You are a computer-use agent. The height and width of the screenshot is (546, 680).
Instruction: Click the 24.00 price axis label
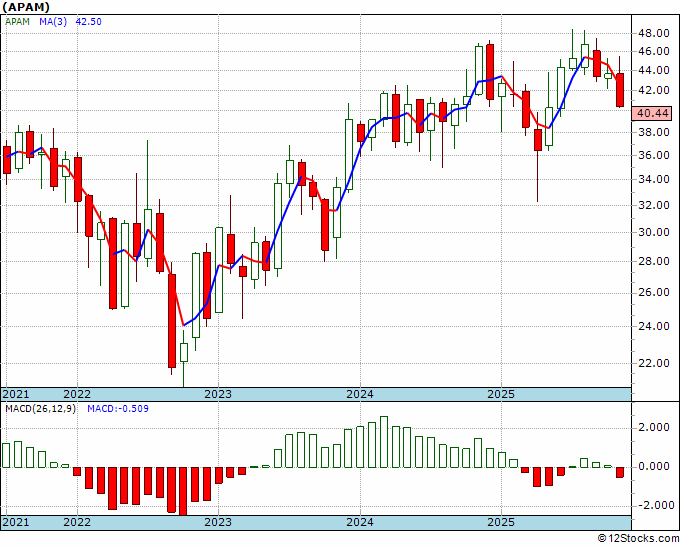[653, 326]
